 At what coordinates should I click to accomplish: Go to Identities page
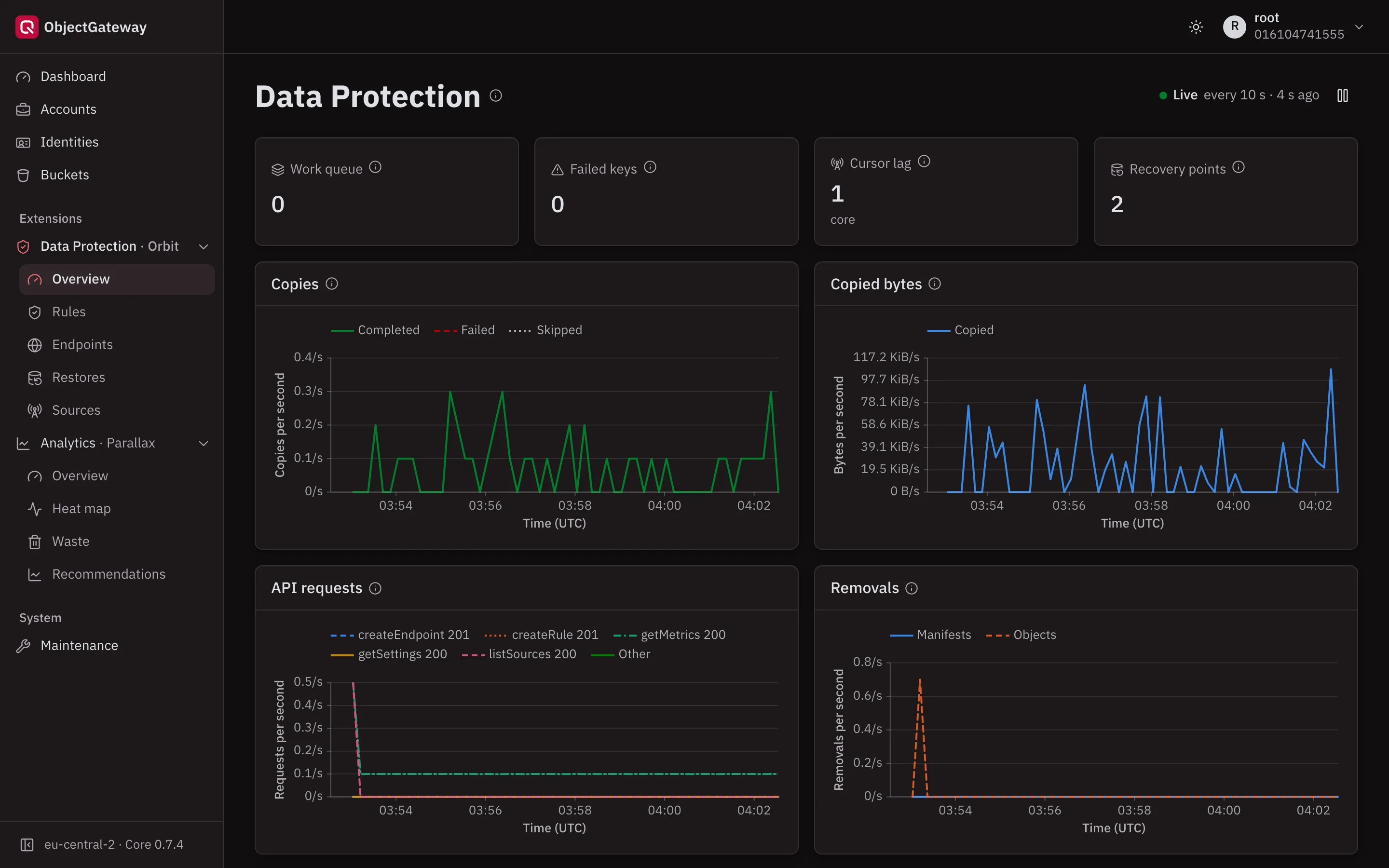[112, 142]
